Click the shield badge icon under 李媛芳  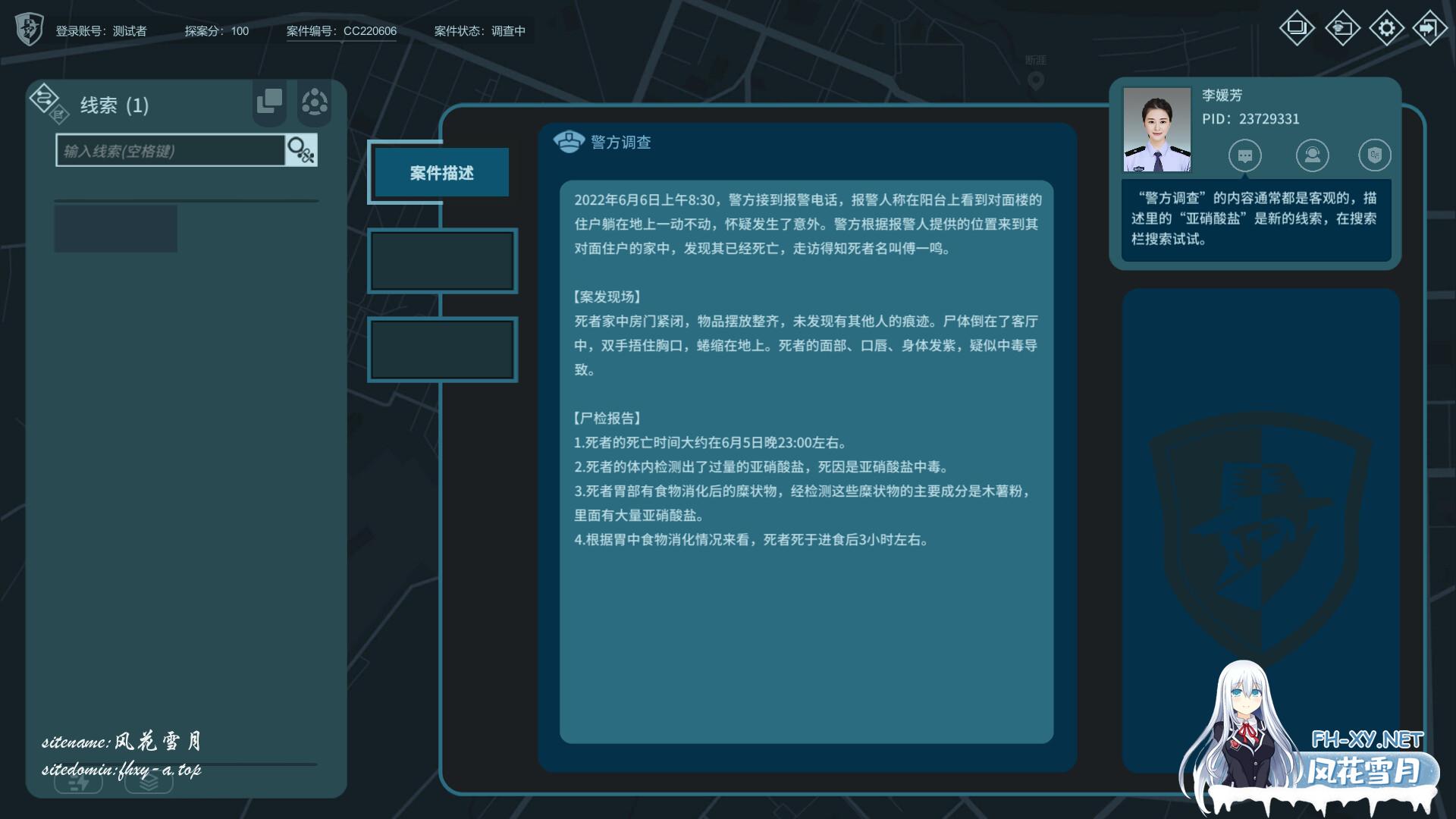coord(1374,155)
